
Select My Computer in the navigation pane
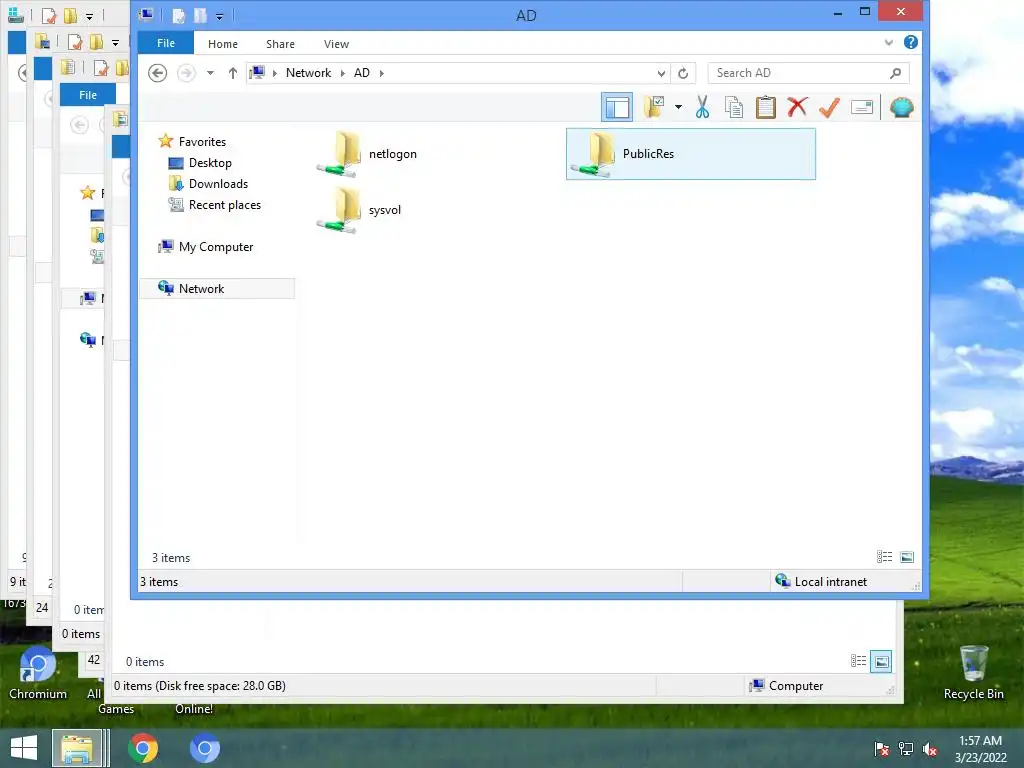tap(216, 247)
